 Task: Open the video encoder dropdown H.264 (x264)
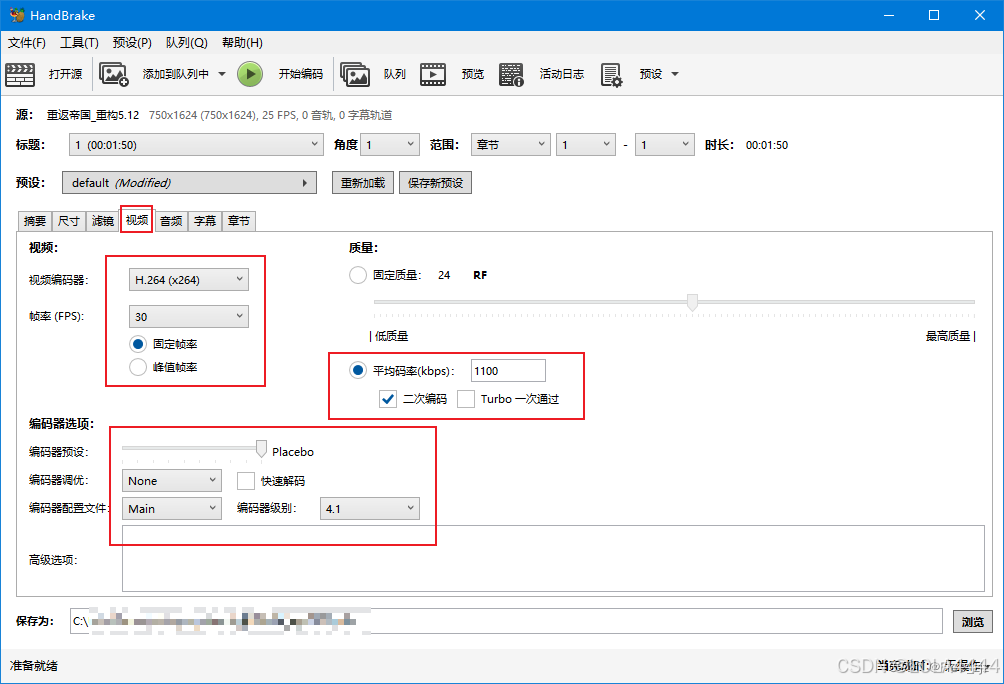coord(189,280)
